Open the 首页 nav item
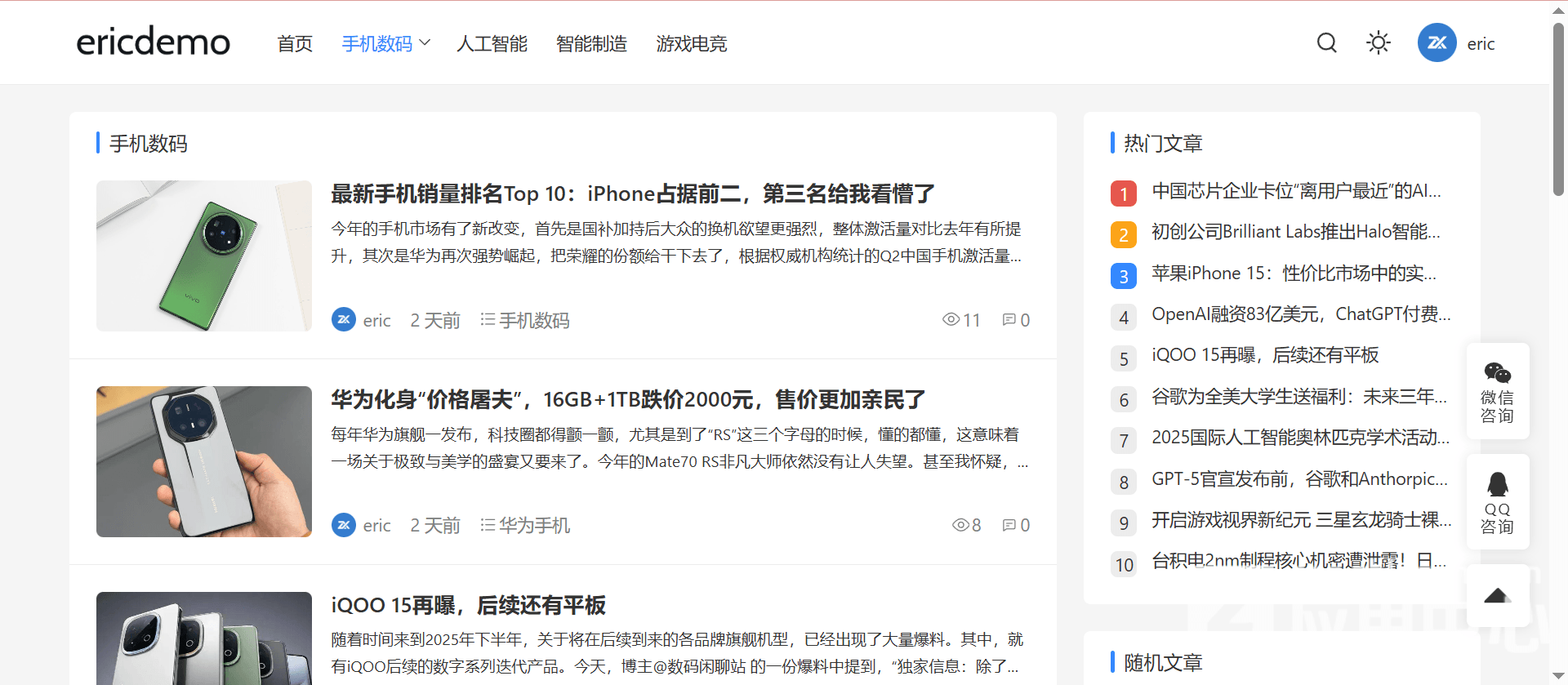Screen dimensions: 1568x685 295,43
